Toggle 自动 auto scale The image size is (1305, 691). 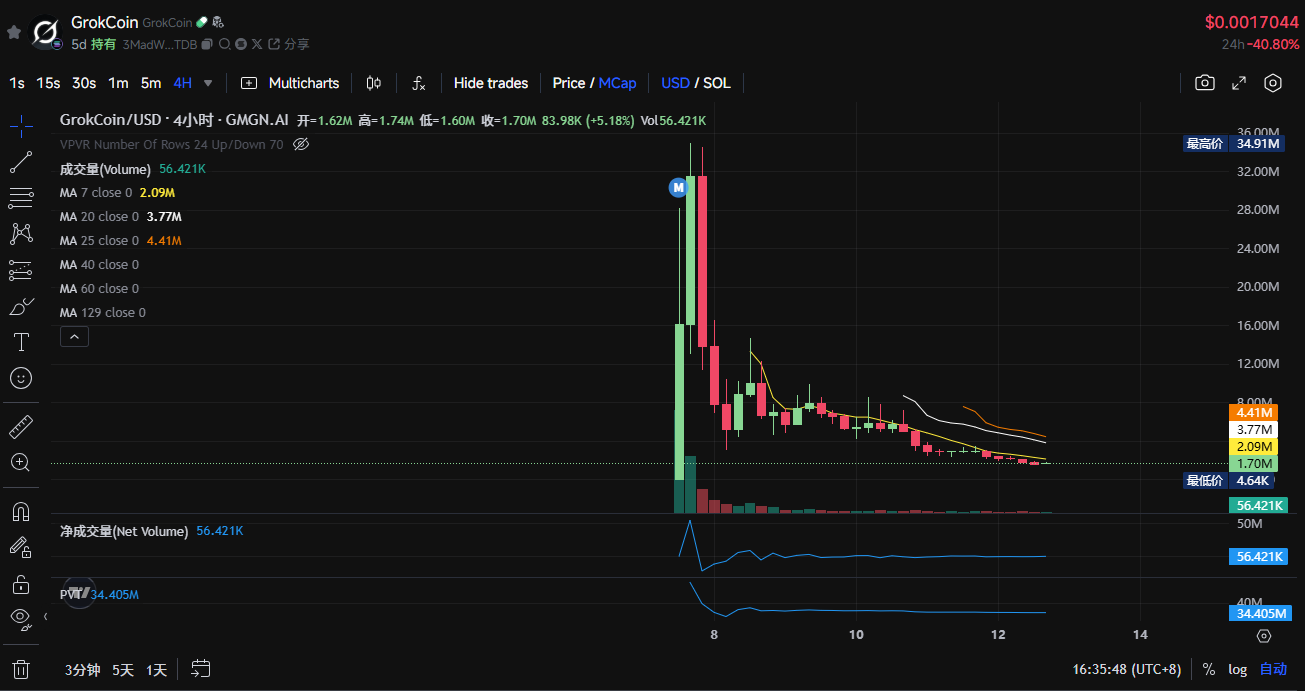[1273, 669]
